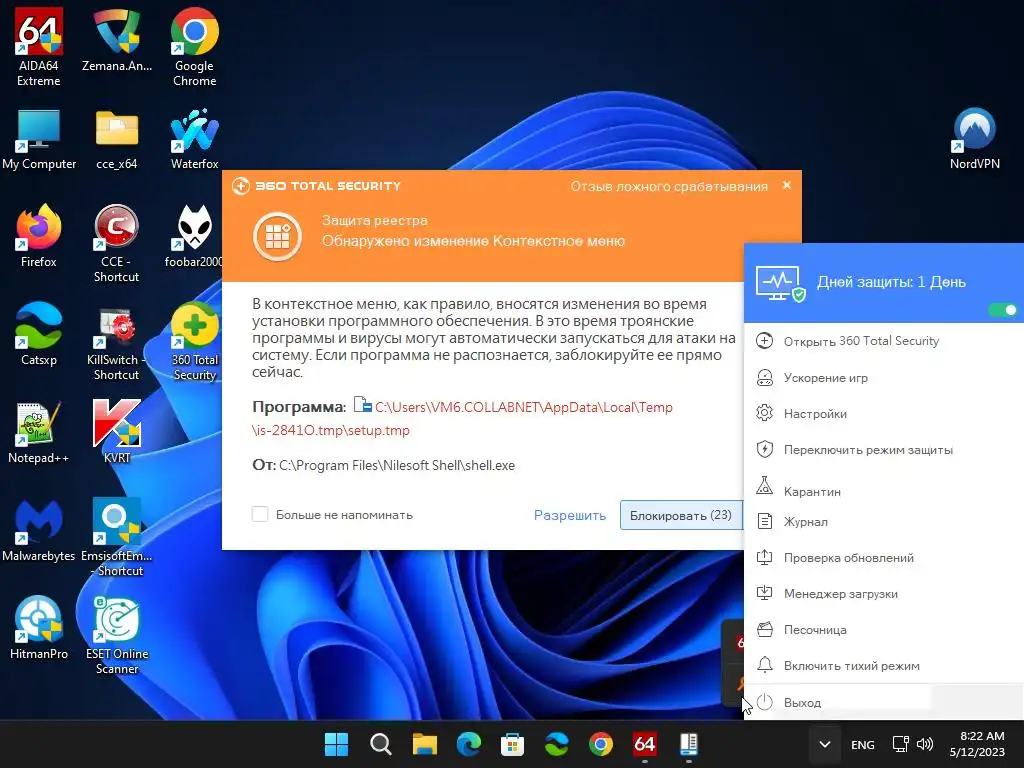Open 'Песочница' menu entry

(x=884, y=630)
